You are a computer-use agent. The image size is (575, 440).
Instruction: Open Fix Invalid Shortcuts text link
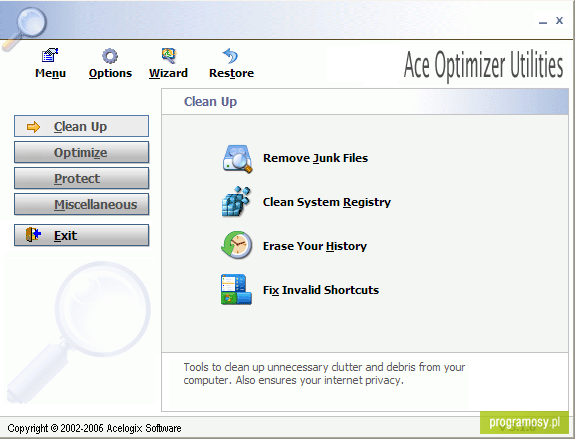pos(321,290)
